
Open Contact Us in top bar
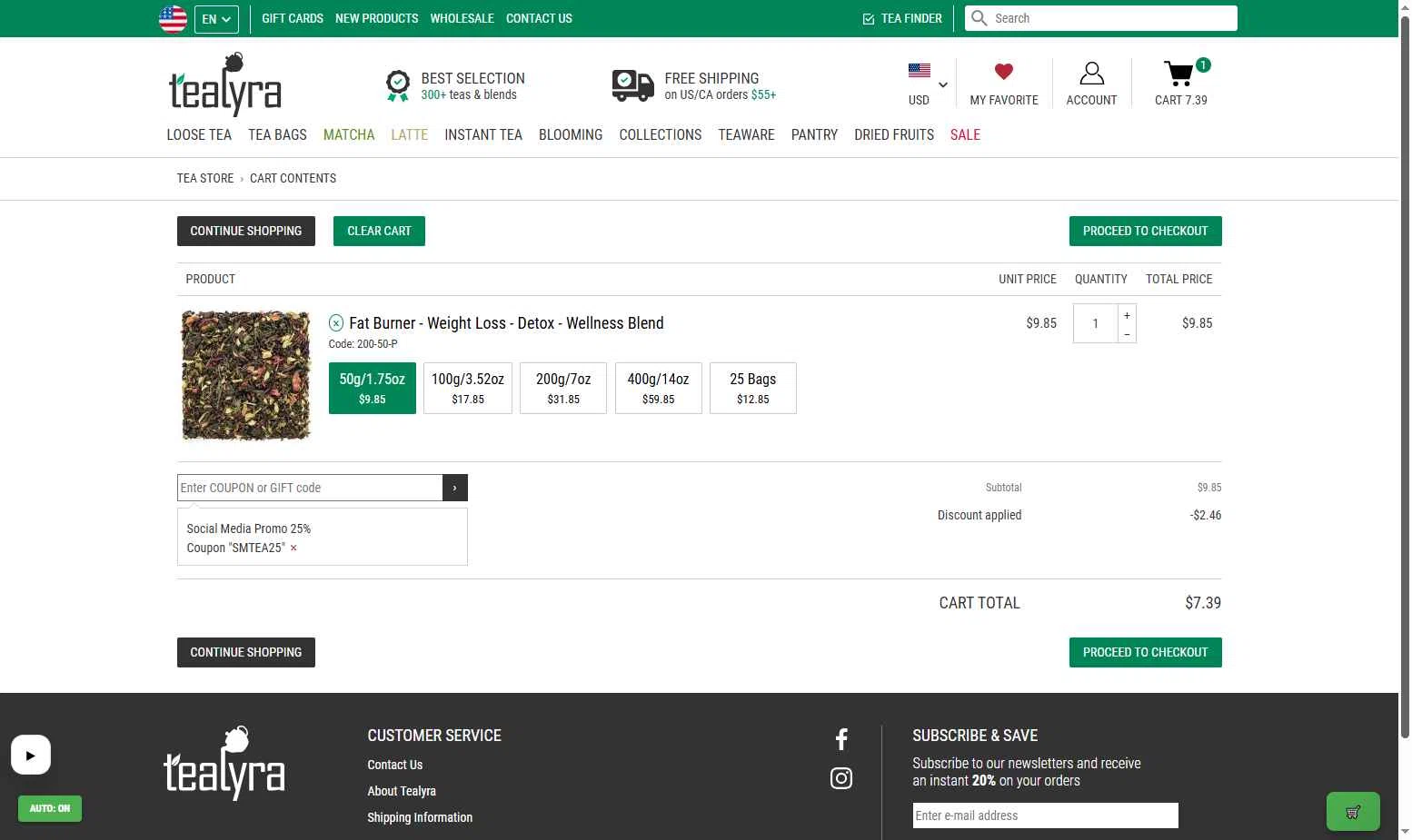pyautogui.click(x=539, y=18)
